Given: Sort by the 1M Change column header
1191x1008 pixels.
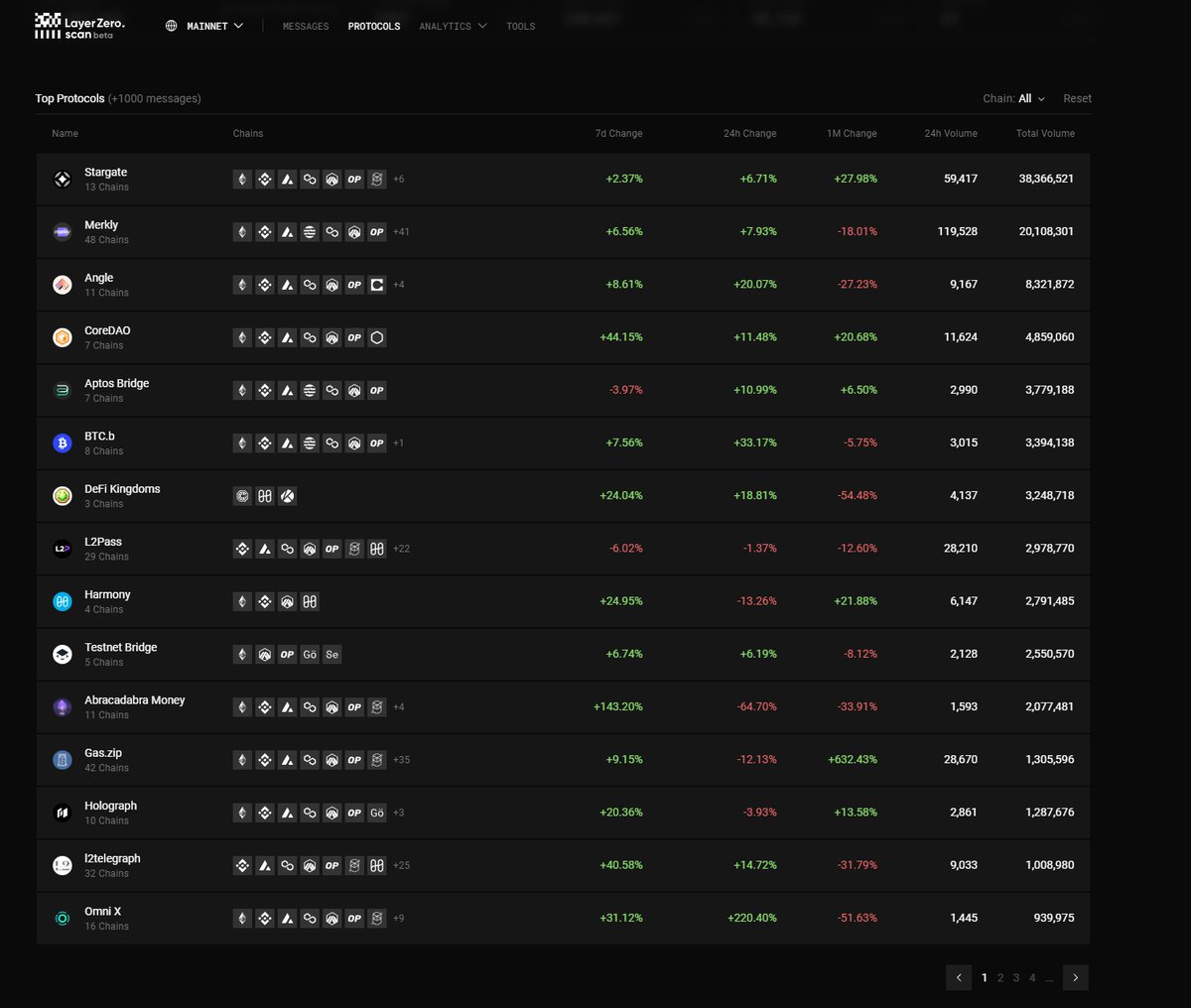Looking at the screenshot, I should 852,133.
